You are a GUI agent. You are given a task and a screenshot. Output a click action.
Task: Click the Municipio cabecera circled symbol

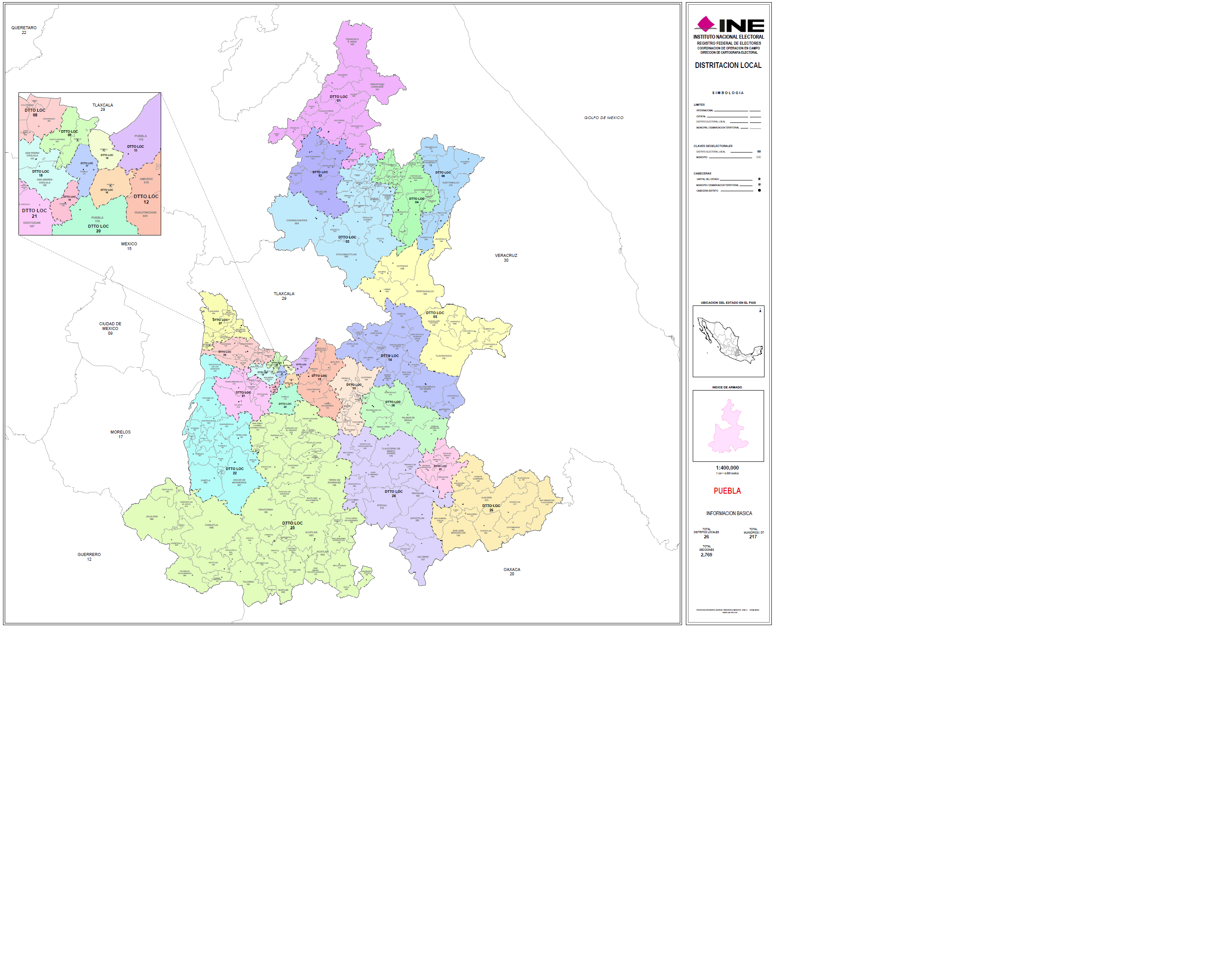tap(759, 185)
